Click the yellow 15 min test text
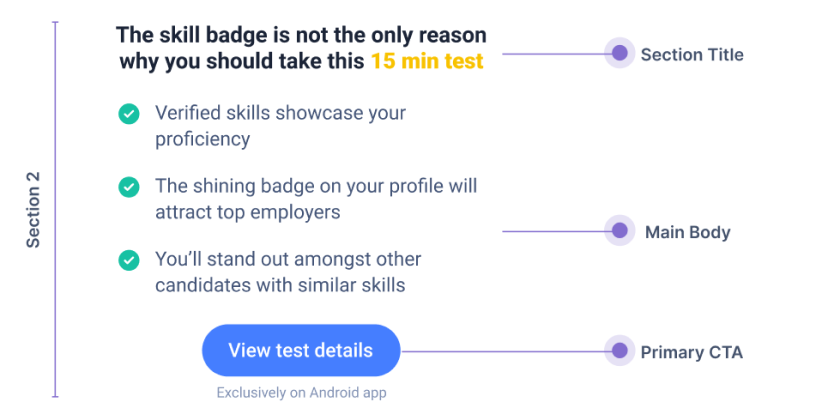The height and width of the screenshot is (414, 822). click(427, 62)
